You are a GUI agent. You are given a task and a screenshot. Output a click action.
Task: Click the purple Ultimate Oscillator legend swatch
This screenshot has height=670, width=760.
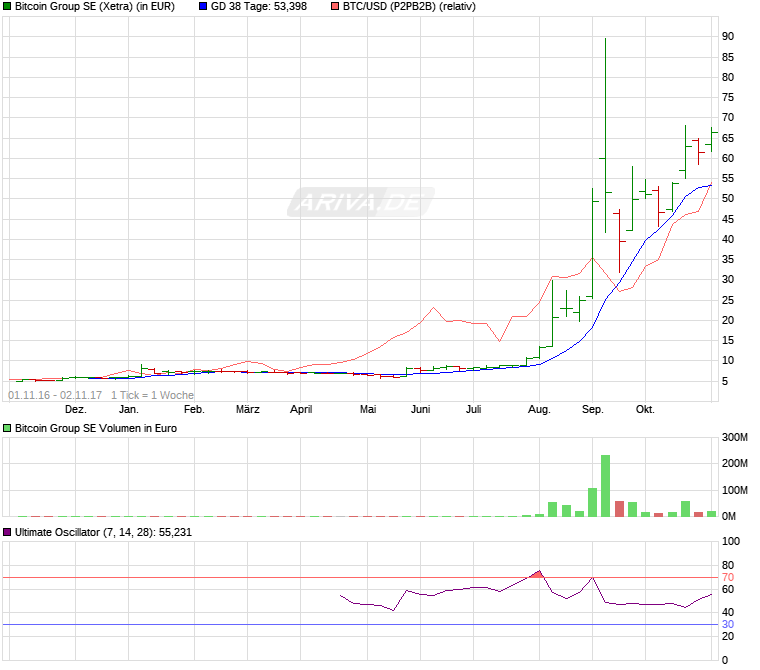[x=7, y=532]
